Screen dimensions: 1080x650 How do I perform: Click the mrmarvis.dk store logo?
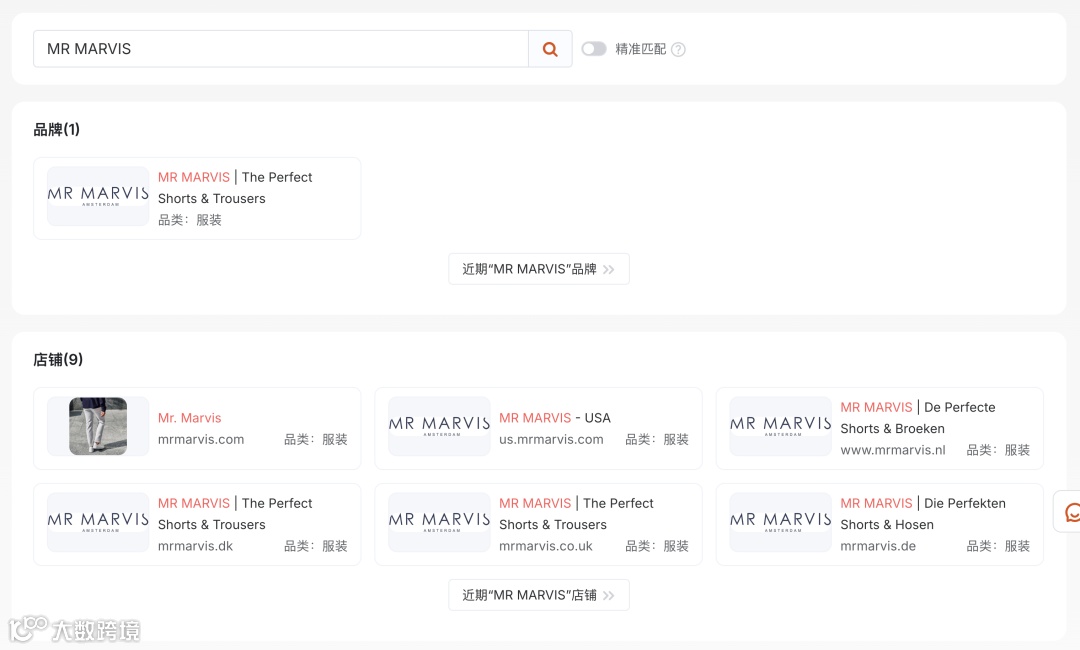pyautogui.click(x=98, y=522)
